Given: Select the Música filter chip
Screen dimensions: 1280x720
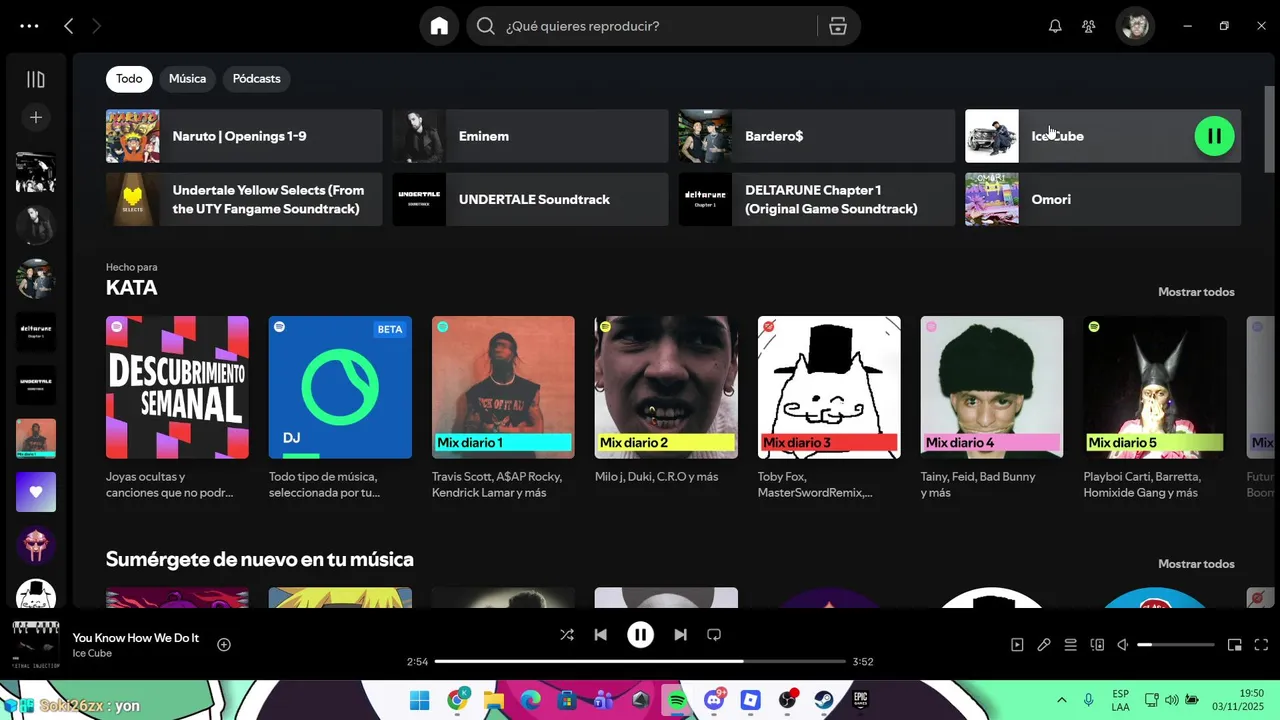Looking at the screenshot, I should [187, 79].
